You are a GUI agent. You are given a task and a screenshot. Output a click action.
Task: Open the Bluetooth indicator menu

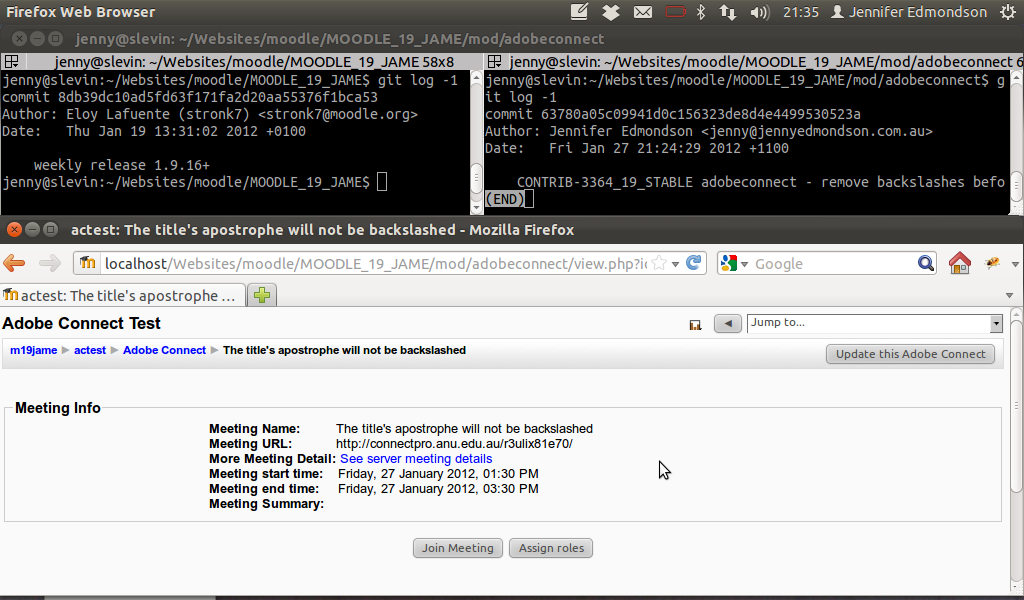pos(701,12)
